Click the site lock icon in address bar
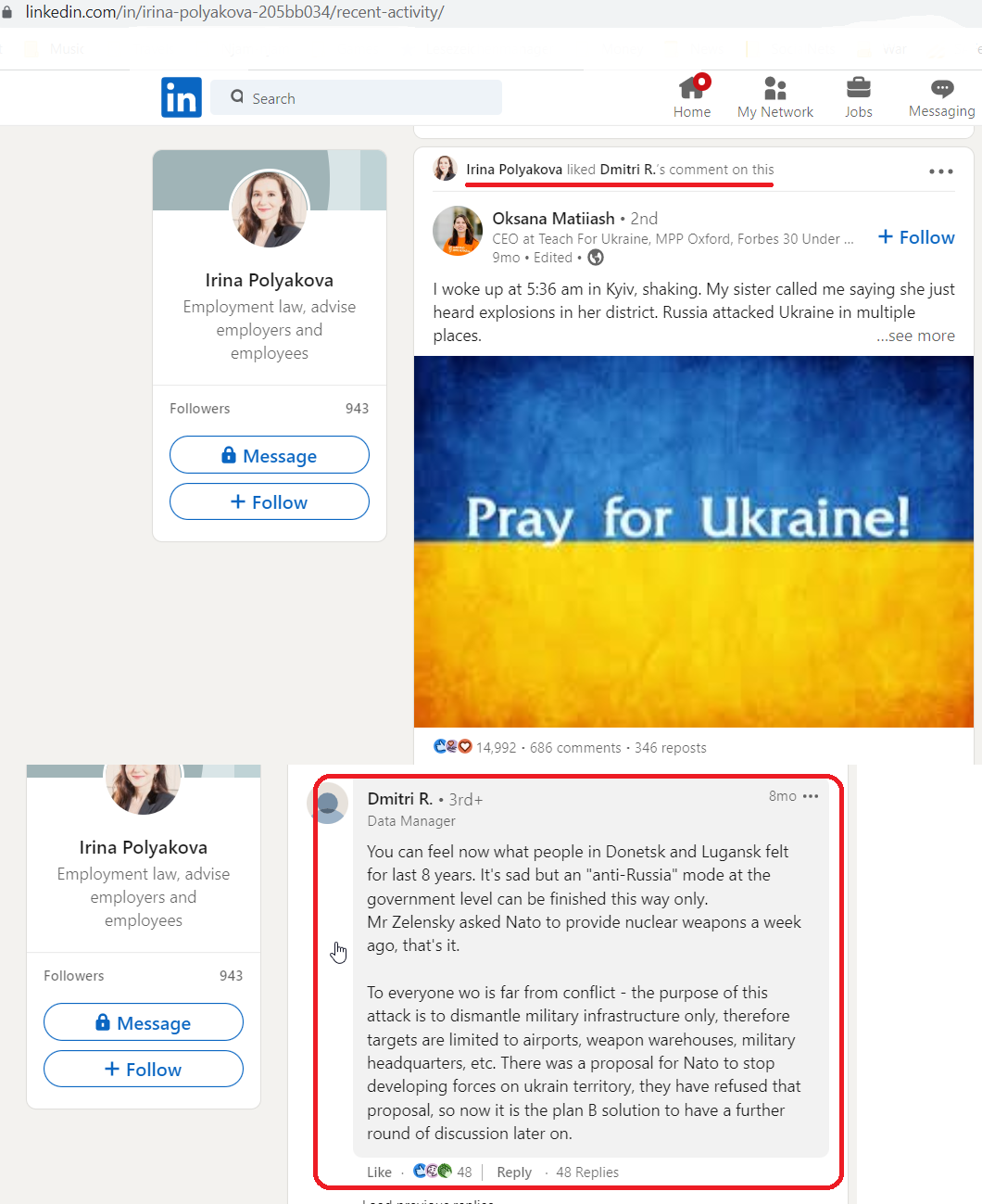 [x=7, y=13]
